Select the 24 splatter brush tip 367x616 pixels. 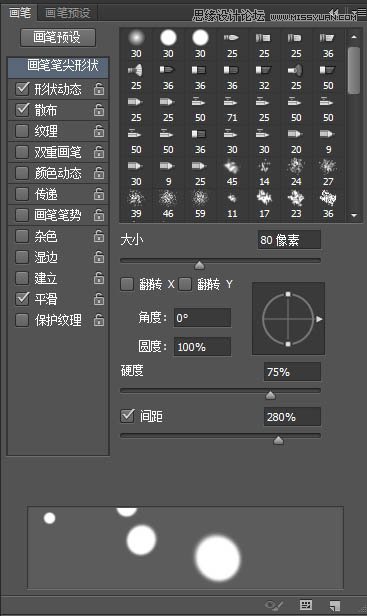pyautogui.click(x=296, y=173)
